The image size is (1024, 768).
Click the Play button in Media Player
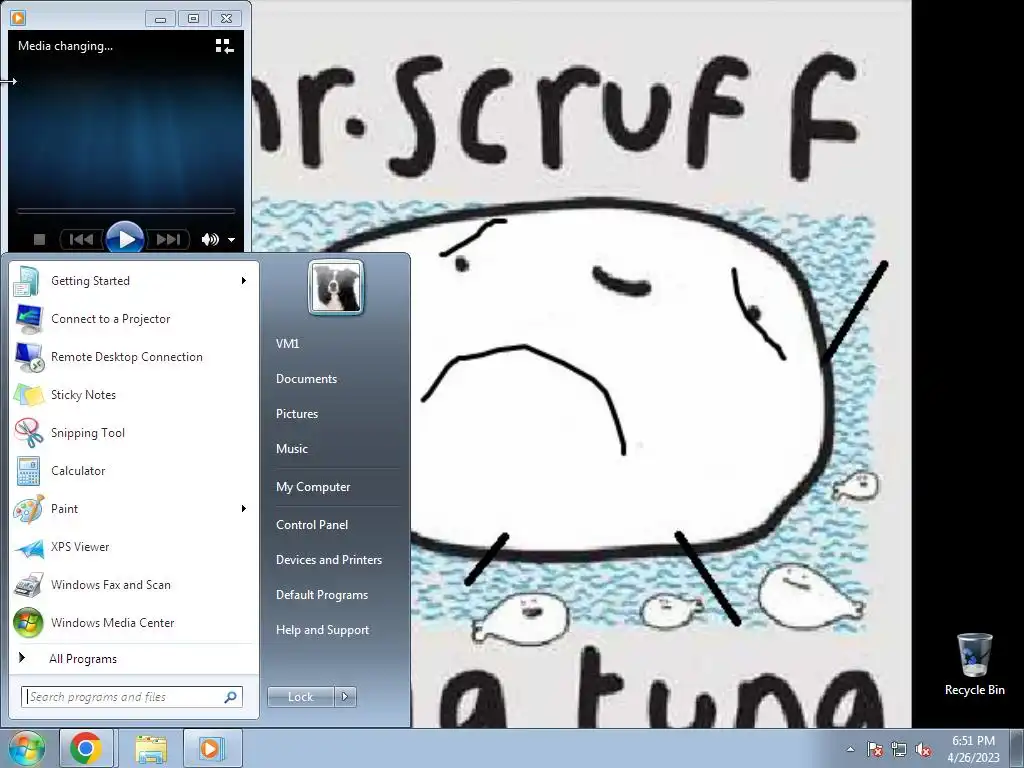point(125,239)
